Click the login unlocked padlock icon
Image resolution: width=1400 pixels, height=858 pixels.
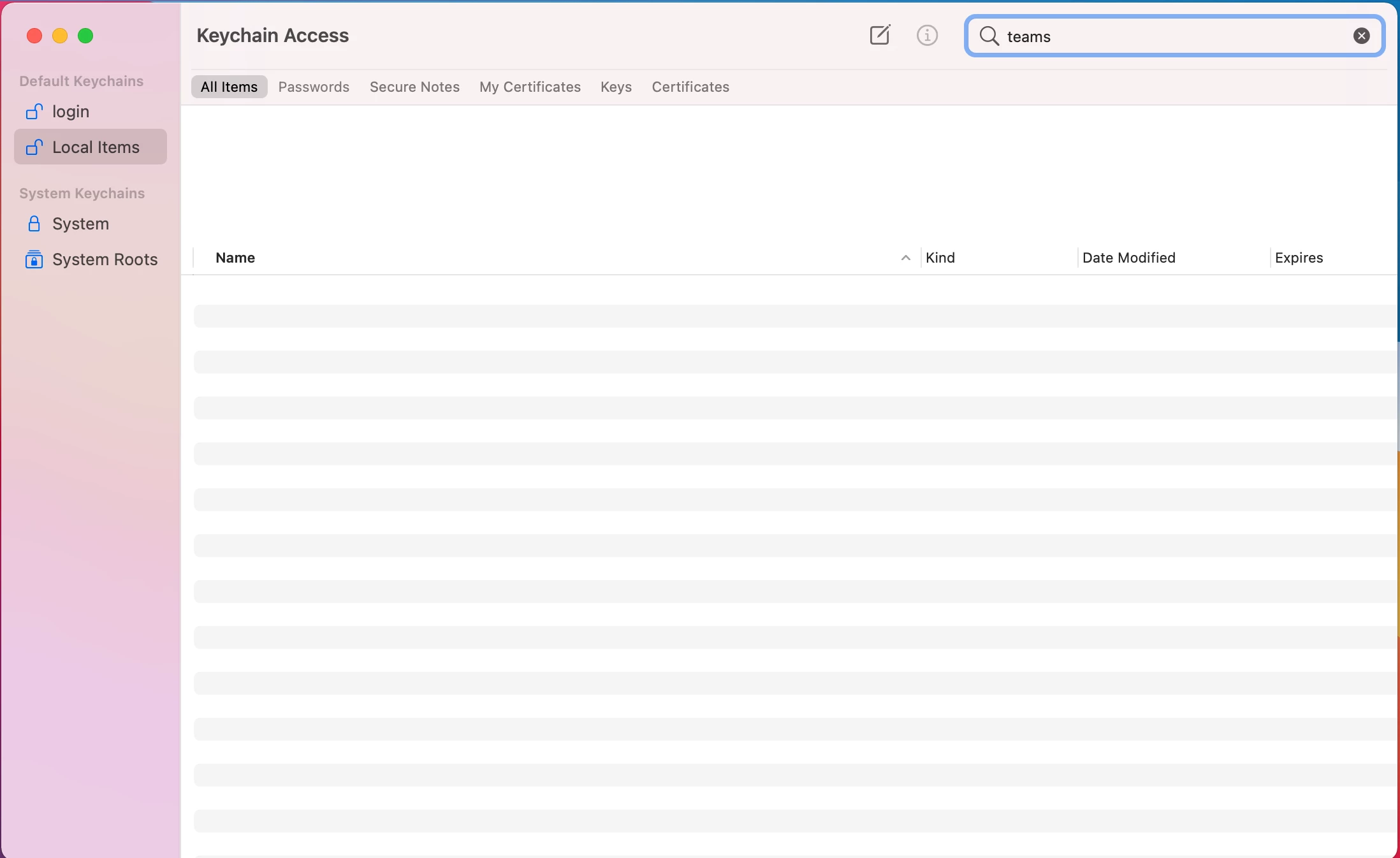[34, 112]
